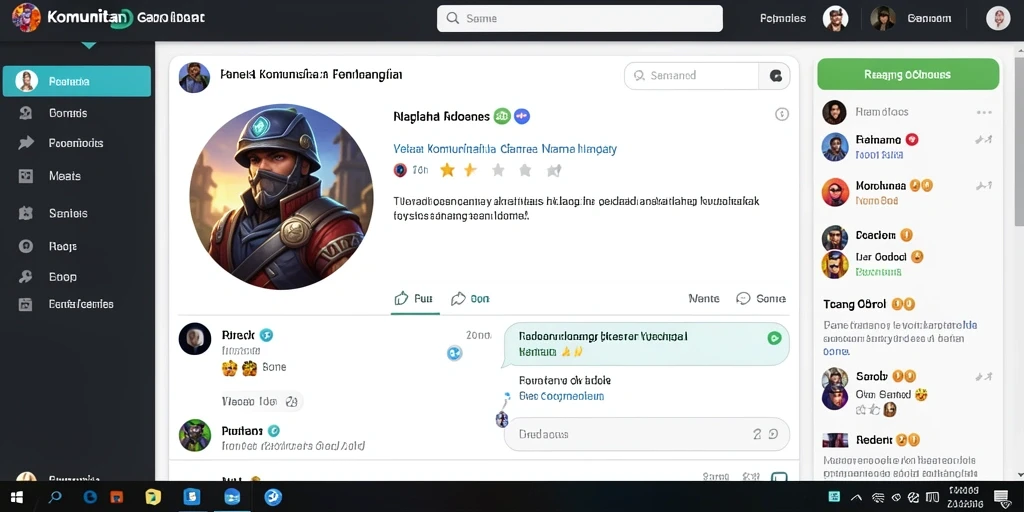Click the button next to Samaned field
Screen dimensions: 1024x512
775,76
